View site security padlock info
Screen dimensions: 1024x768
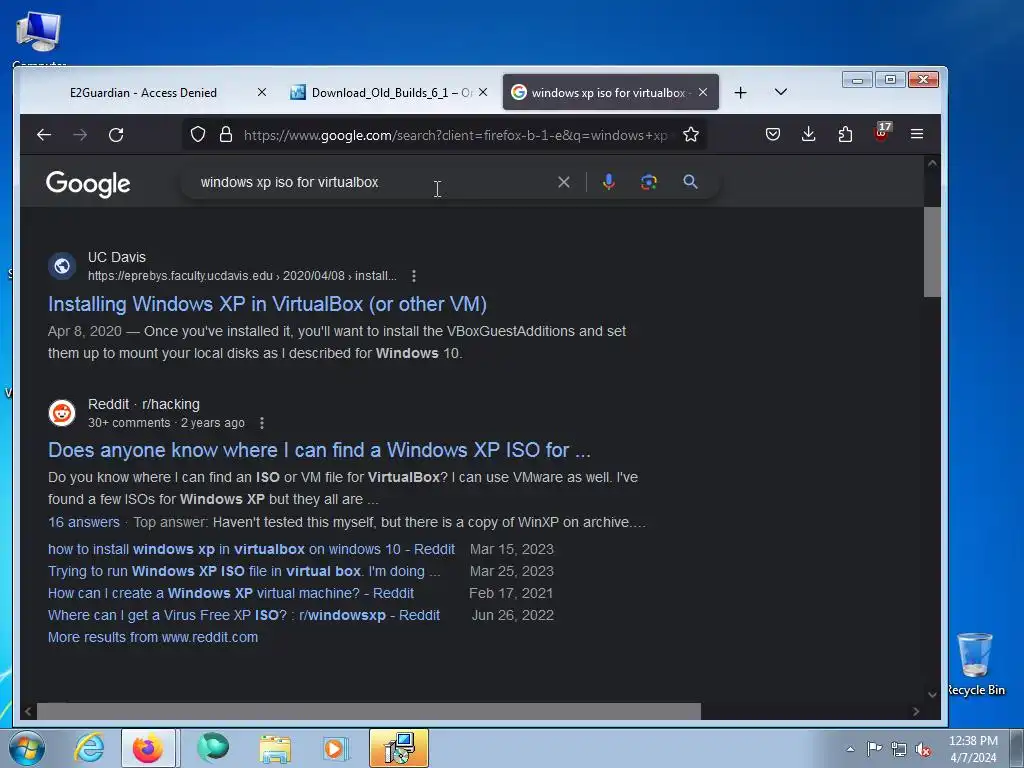pyautogui.click(x=226, y=135)
